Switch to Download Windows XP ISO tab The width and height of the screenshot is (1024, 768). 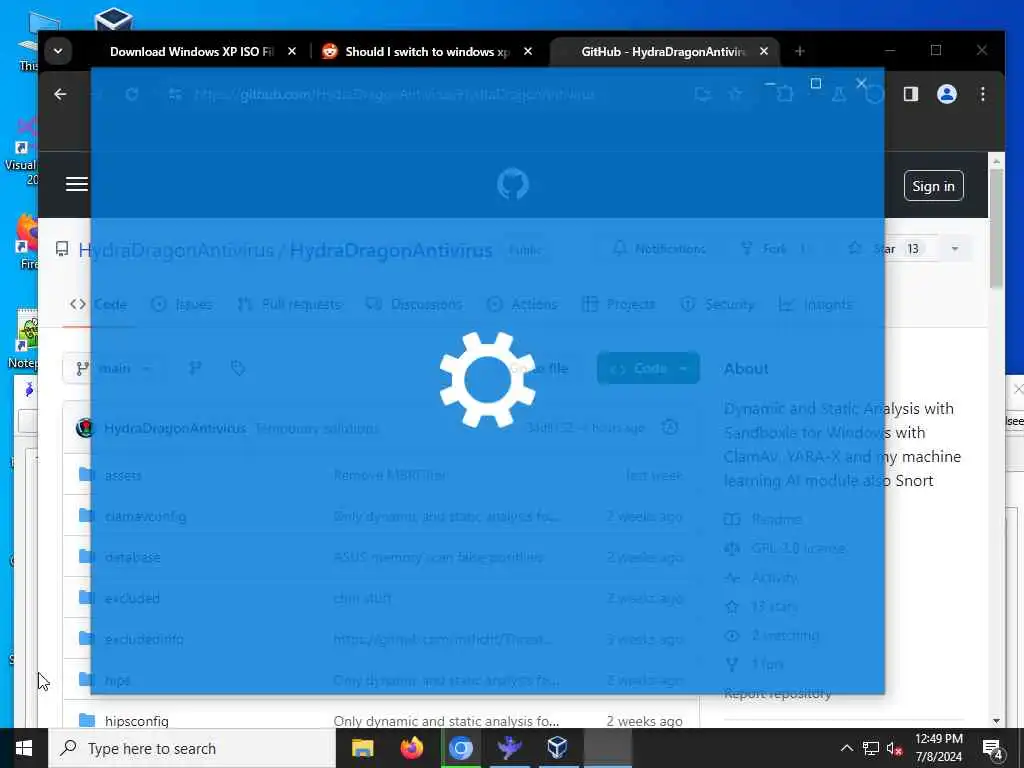[191, 52]
